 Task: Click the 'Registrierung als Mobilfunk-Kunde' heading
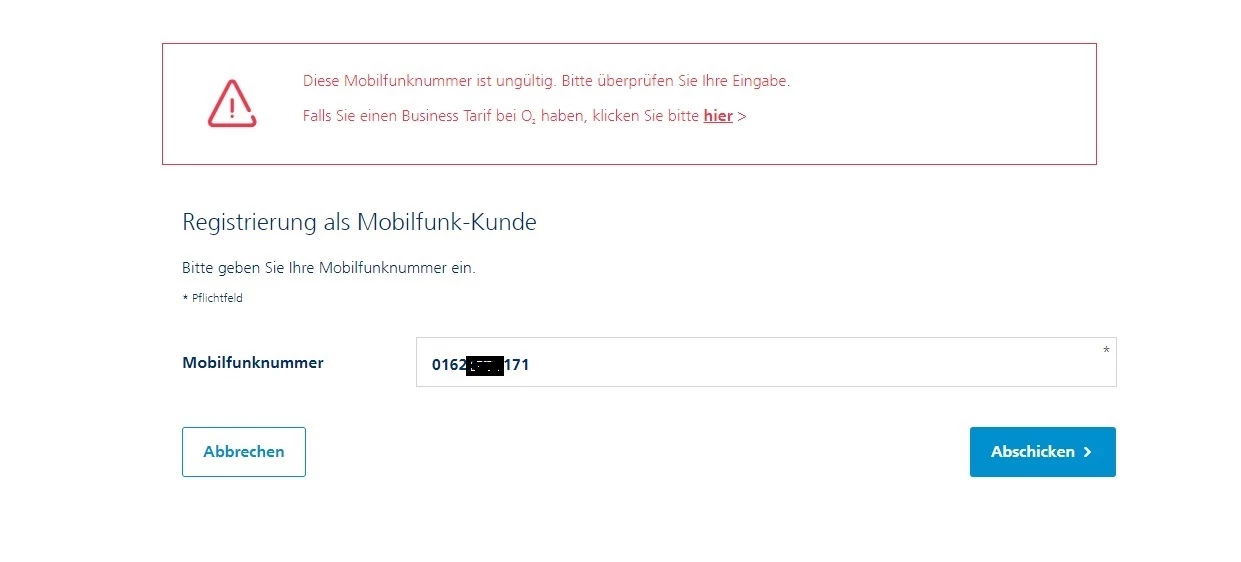[x=359, y=222]
